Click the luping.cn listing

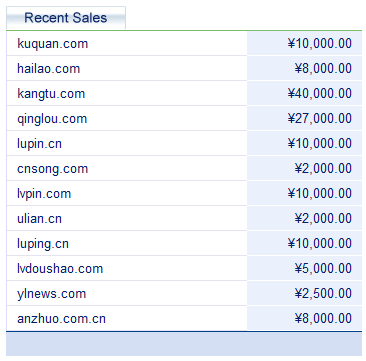point(43,244)
